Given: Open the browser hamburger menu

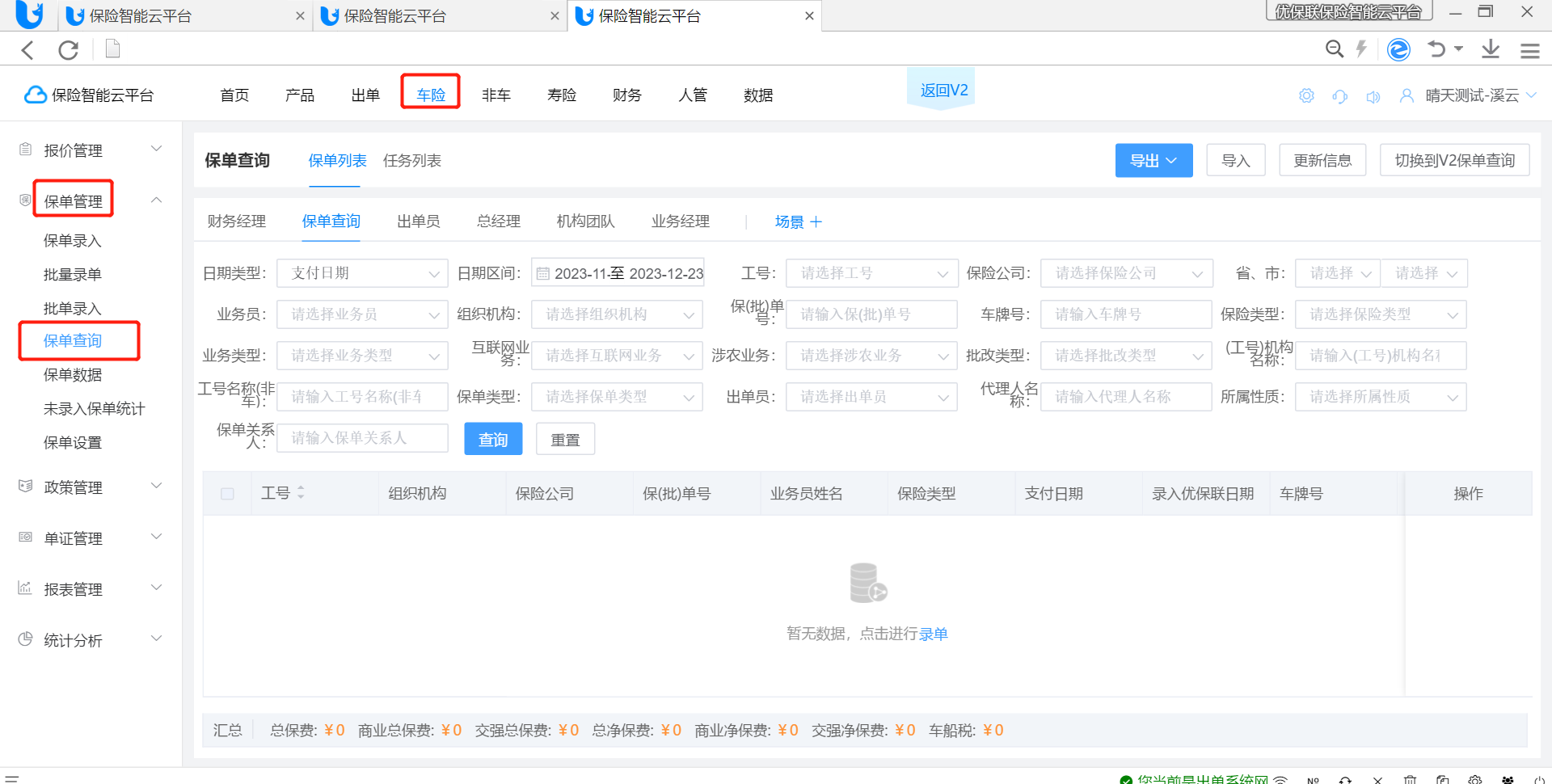Looking at the screenshot, I should pyautogui.click(x=1529, y=51).
